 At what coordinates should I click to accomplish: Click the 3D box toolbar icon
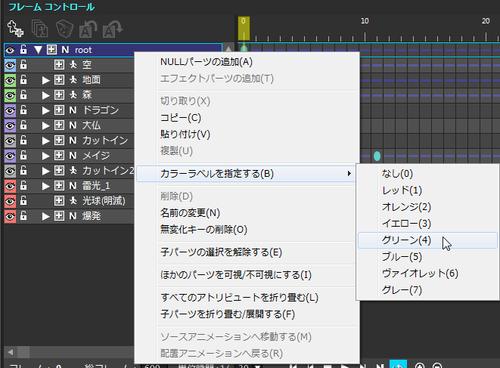coord(64,28)
